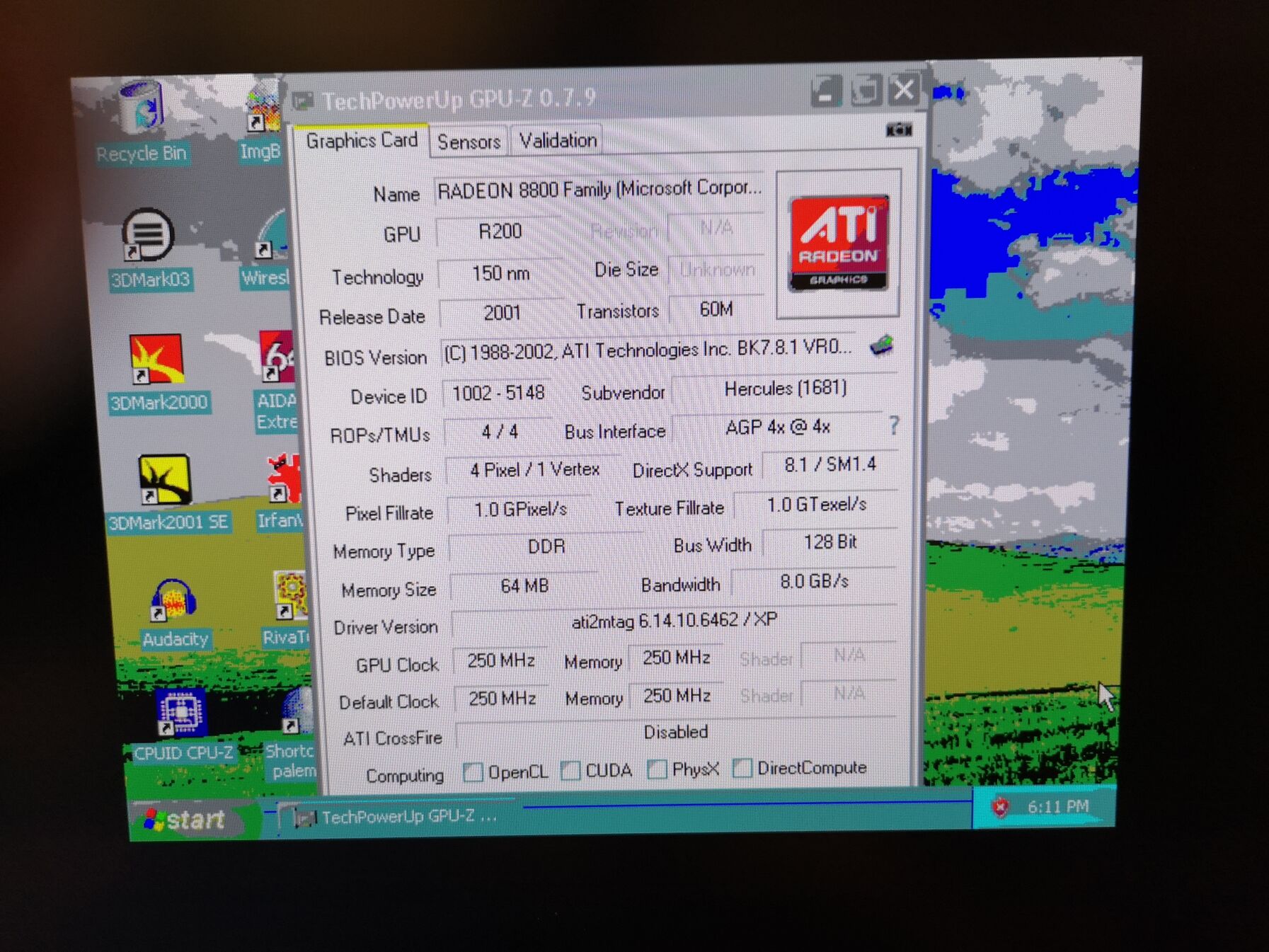Click the GPU Clock field 250 MHz

point(500,660)
